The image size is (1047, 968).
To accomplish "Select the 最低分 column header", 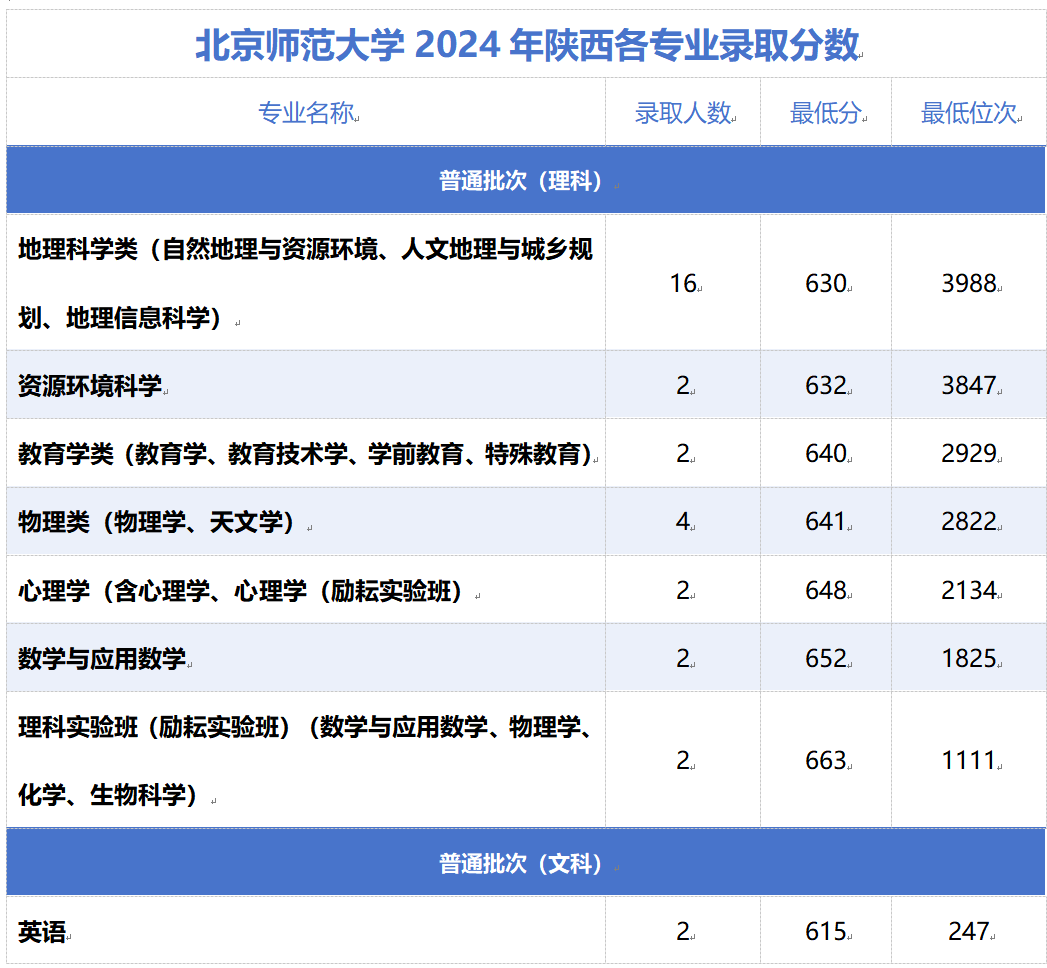I will pyautogui.click(x=827, y=111).
